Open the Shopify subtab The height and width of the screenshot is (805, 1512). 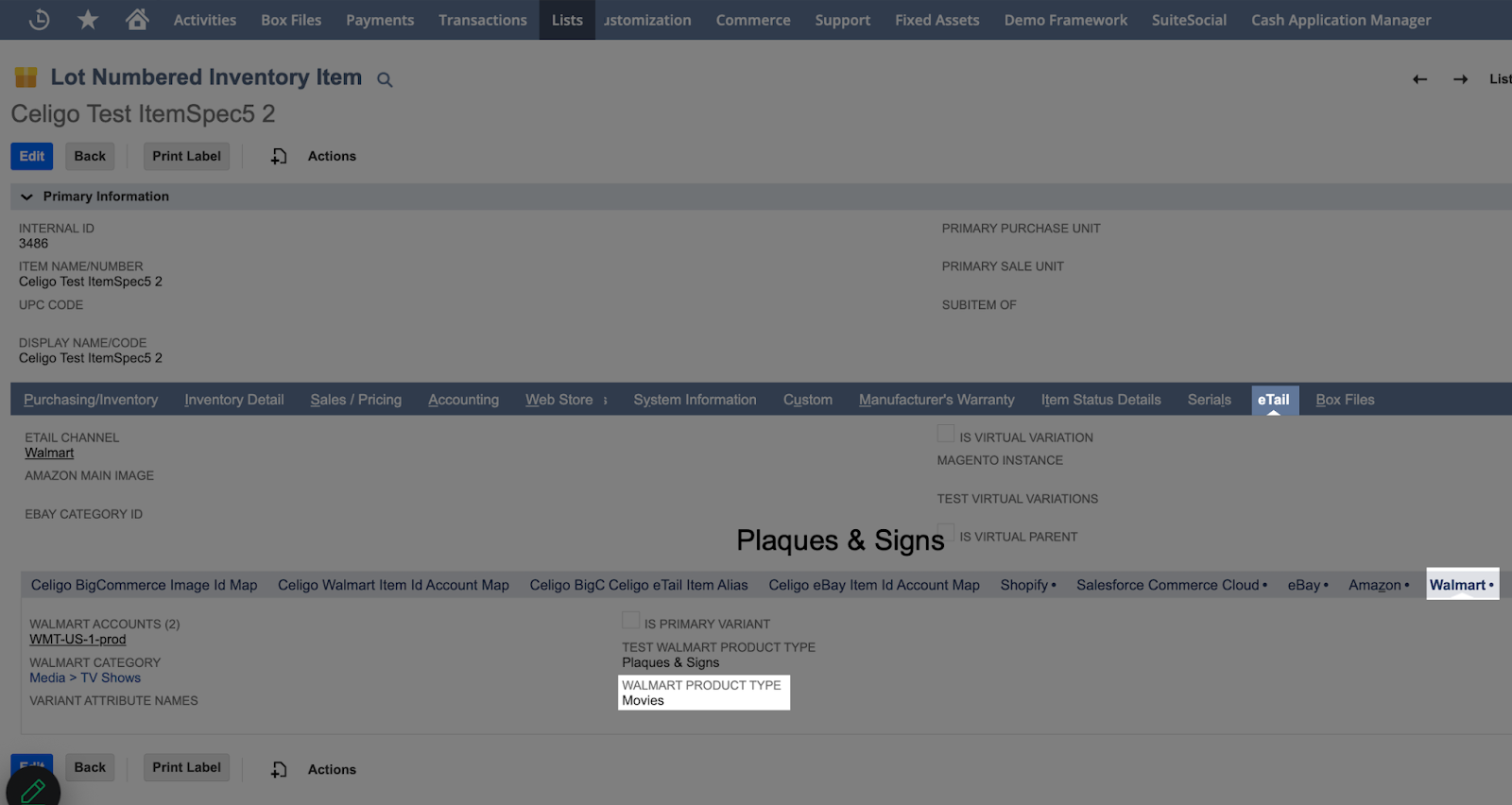click(x=1028, y=585)
